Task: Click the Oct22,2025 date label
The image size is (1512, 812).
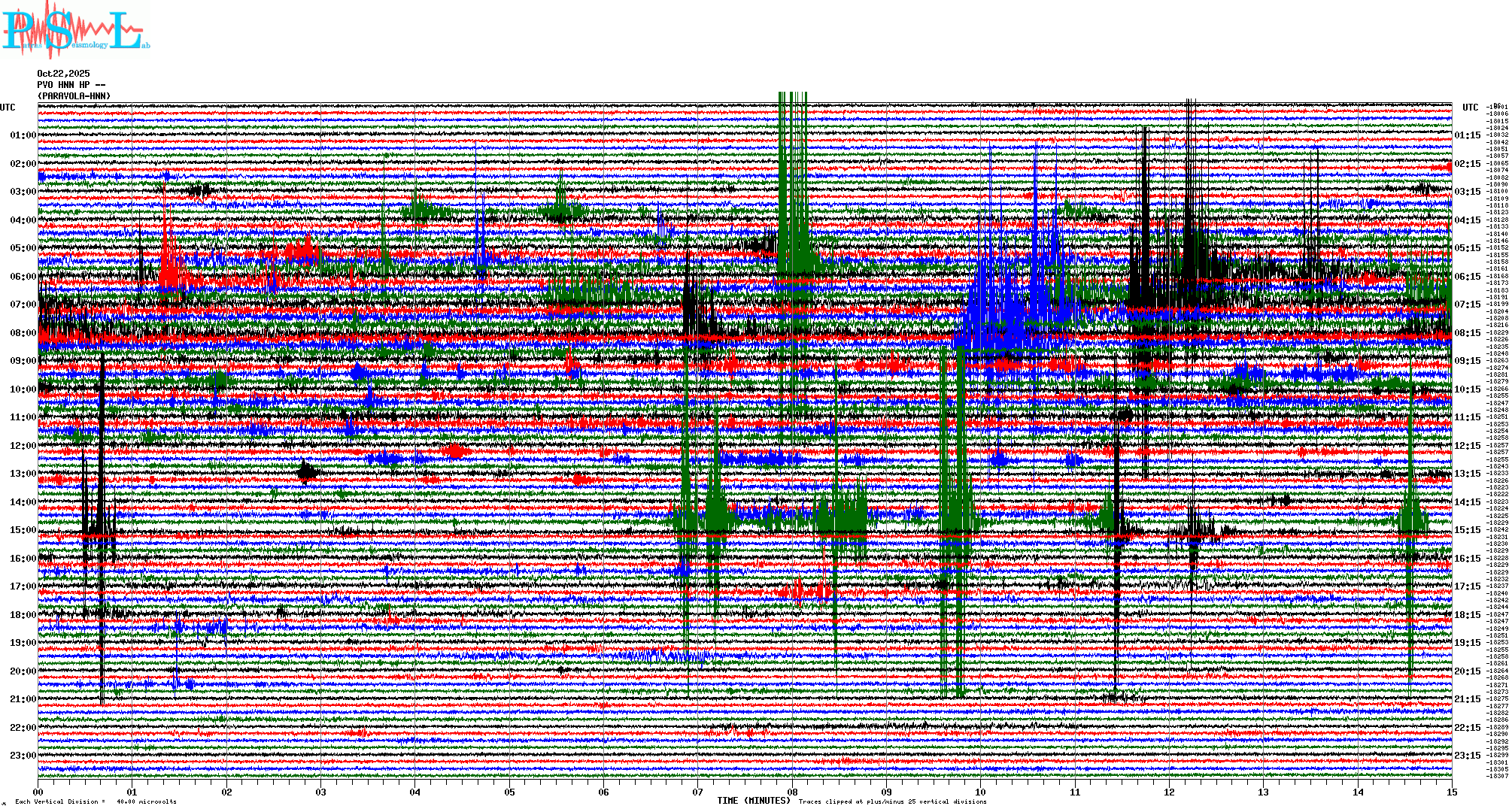Action: (x=63, y=74)
